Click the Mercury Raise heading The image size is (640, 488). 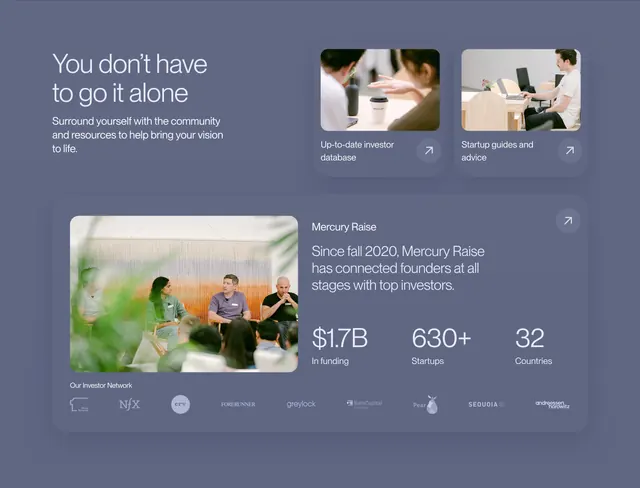pyautogui.click(x=344, y=227)
